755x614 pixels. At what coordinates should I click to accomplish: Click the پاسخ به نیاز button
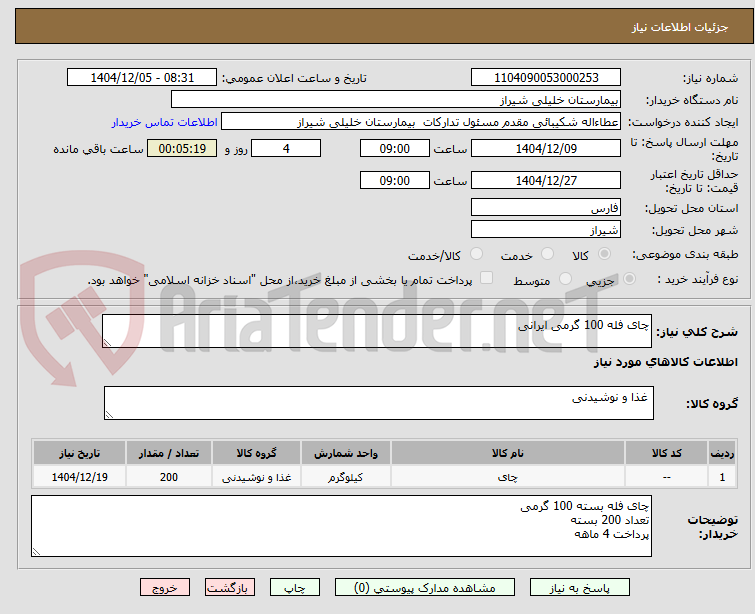tap(580, 588)
